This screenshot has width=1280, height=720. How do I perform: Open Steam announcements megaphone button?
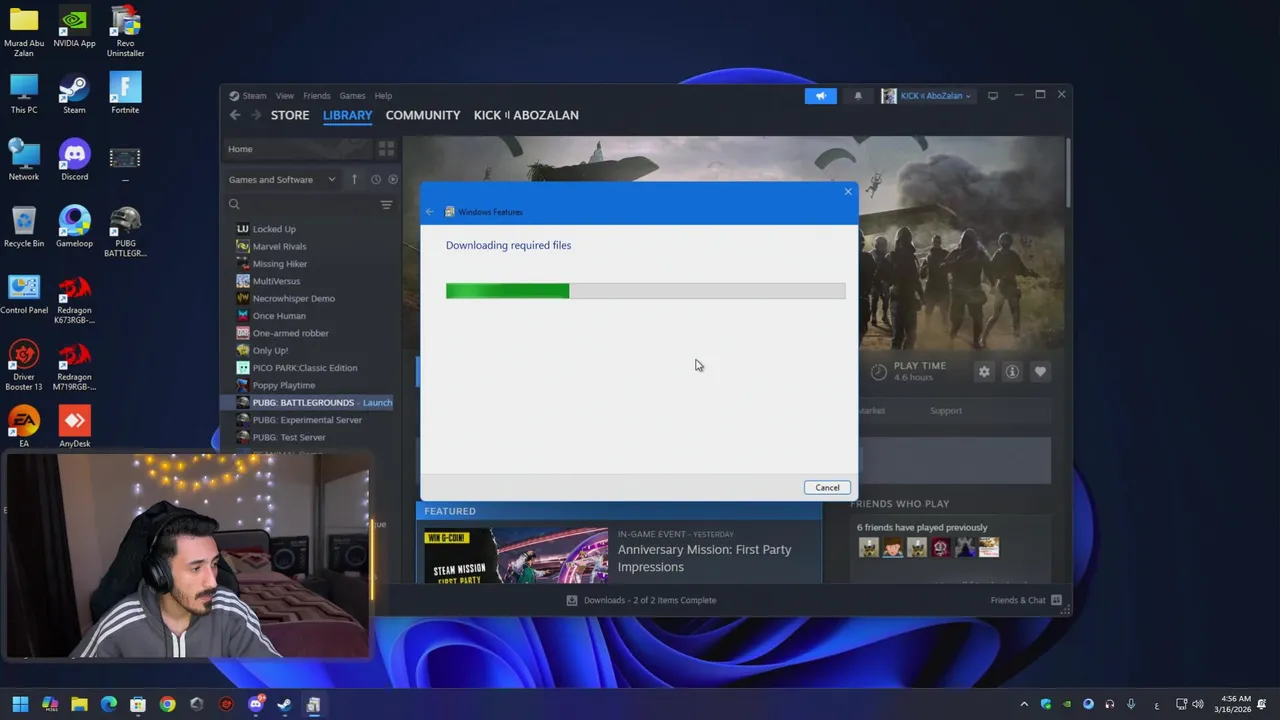[820, 96]
